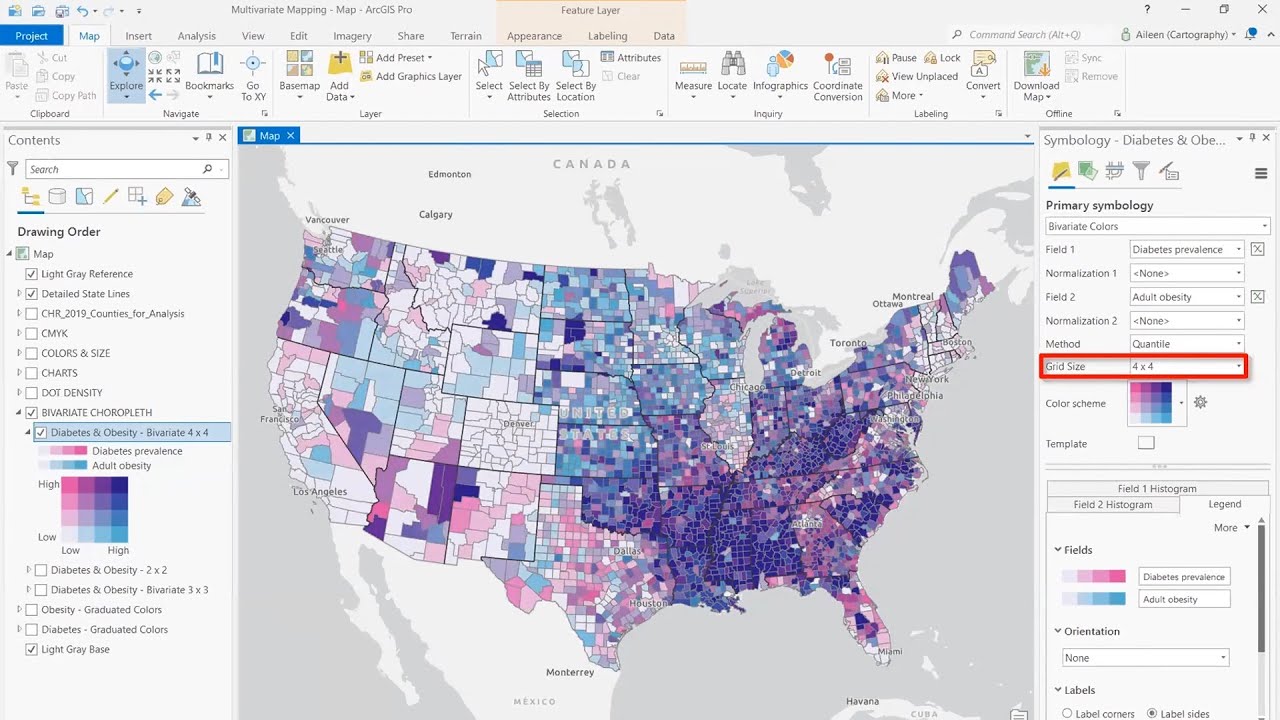The width and height of the screenshot is (1280, 720).
Task: Open the Field 1 expression builder
Action: 1258,249
